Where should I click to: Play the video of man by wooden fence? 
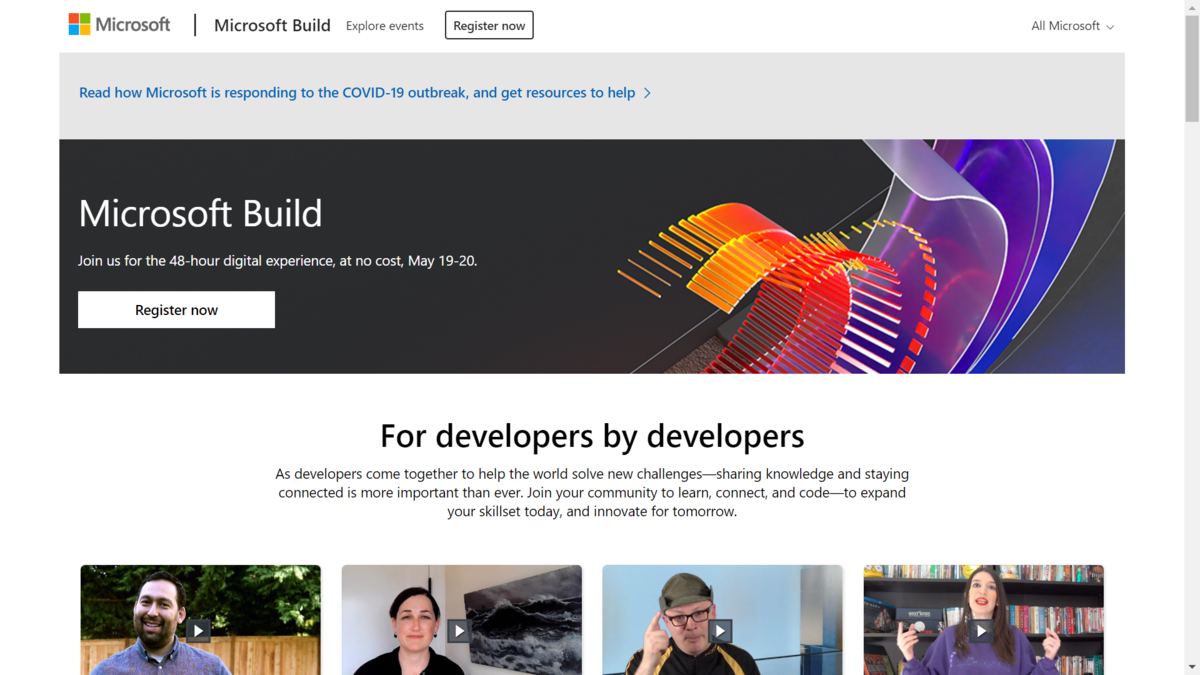tap(198, 631)
